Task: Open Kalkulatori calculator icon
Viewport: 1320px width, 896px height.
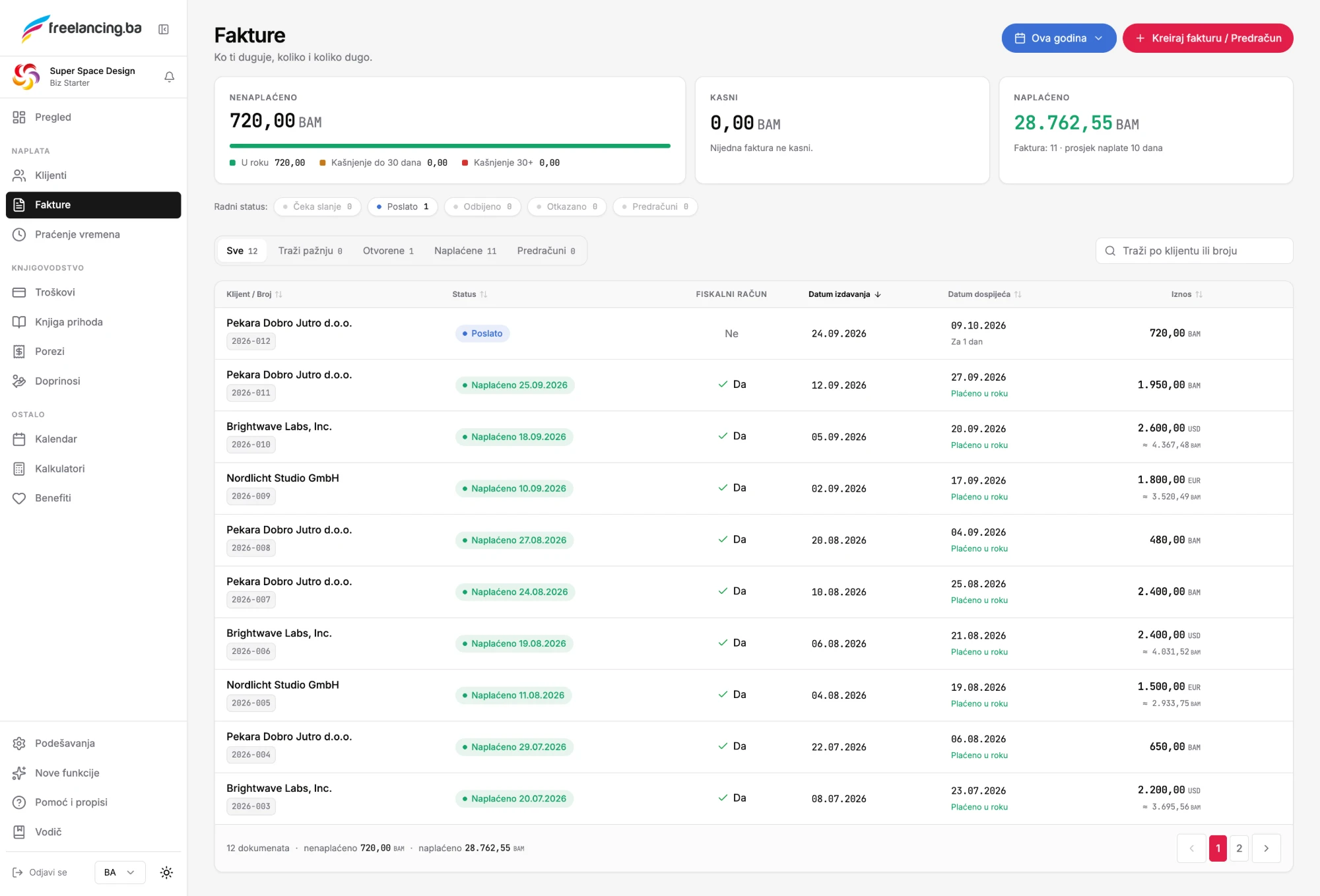Action: point(19,468)
